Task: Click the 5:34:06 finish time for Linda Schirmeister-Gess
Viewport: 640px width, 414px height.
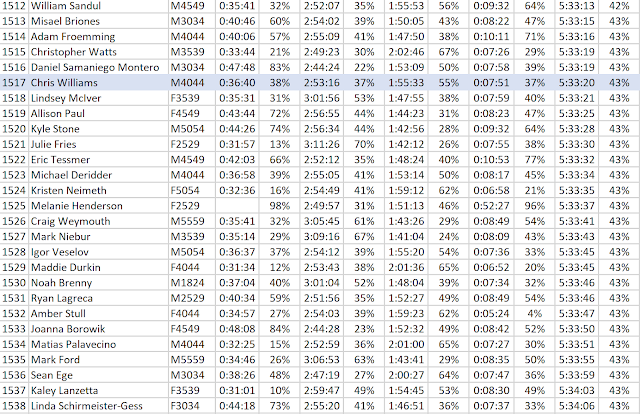Action: (x=576, y=406)
